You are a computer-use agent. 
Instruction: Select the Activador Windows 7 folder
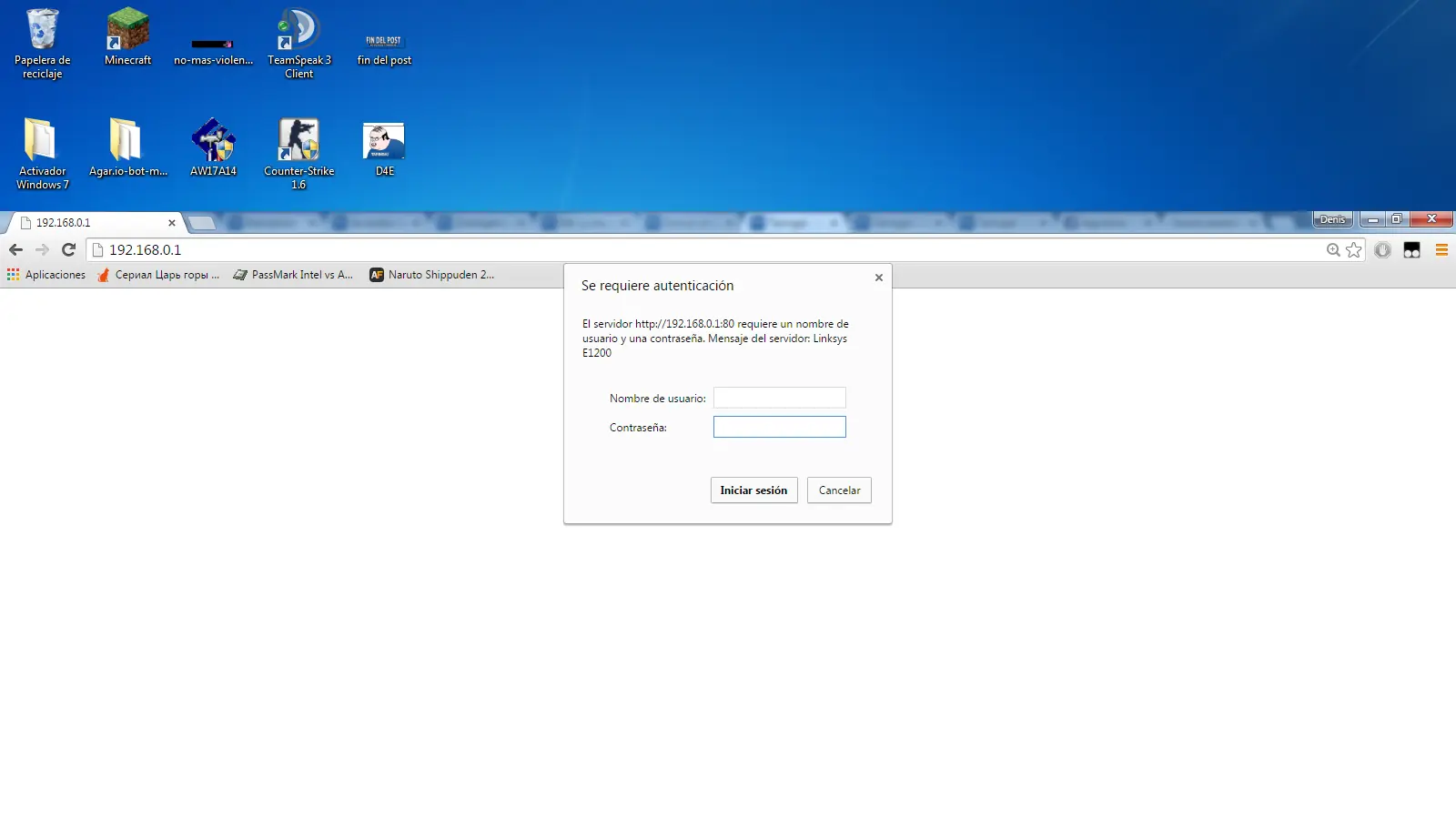click(42, 154)
